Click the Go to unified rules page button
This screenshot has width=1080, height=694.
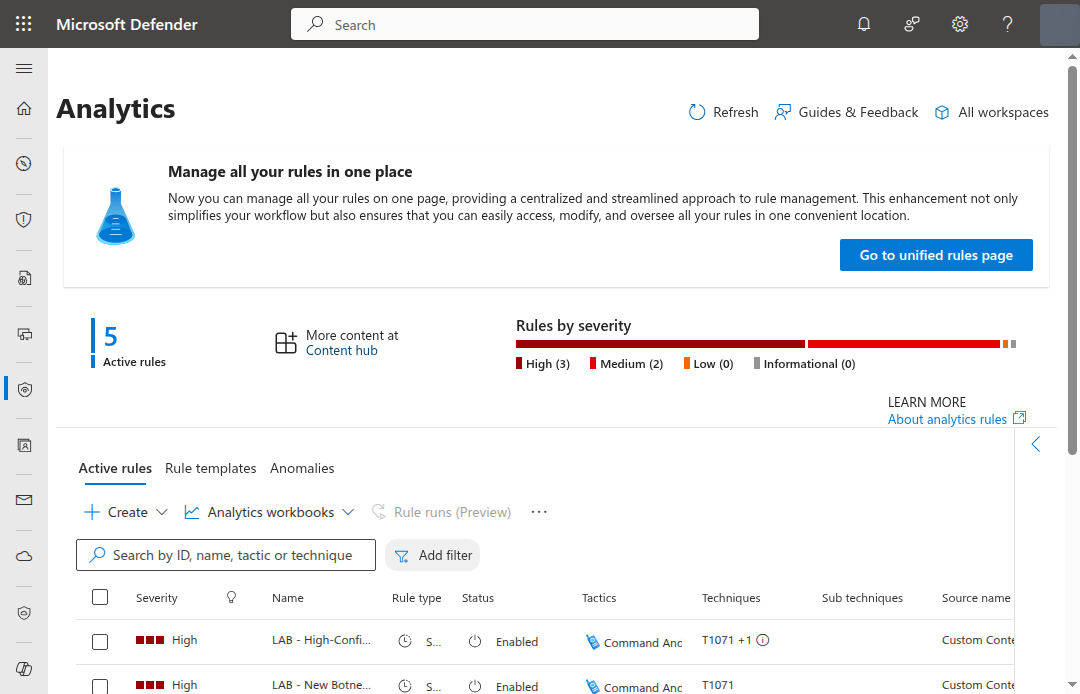(936, 255)
